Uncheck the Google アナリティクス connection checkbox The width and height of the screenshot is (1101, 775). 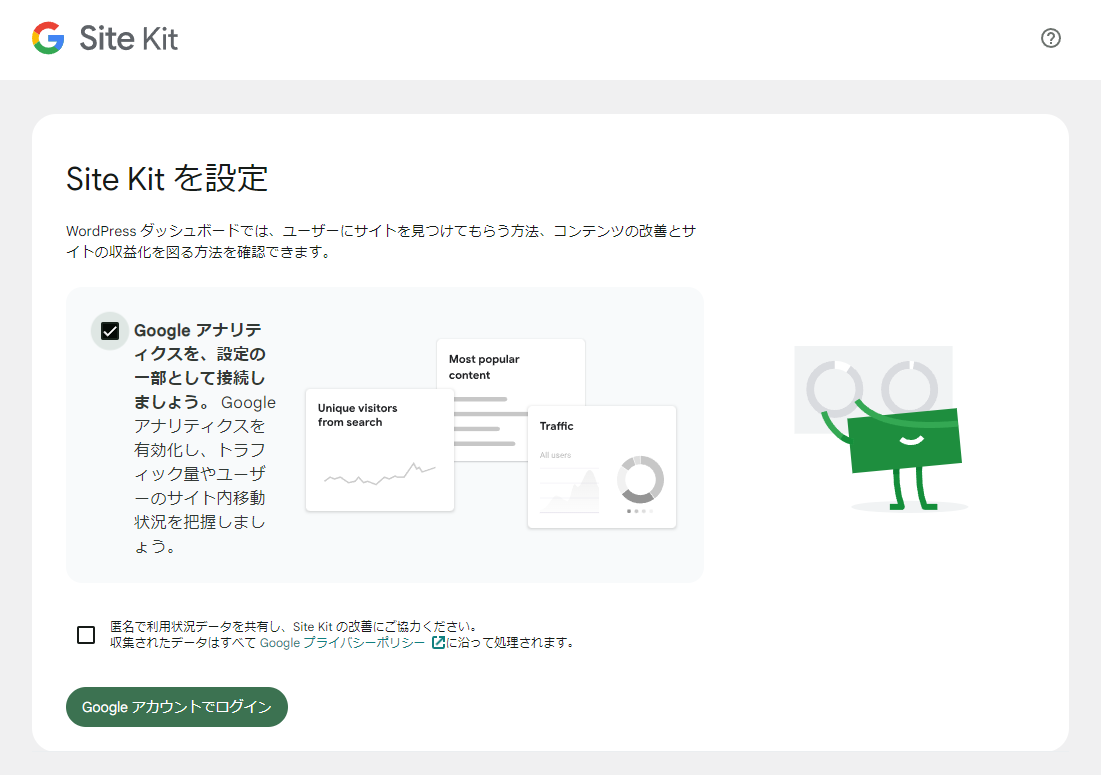click(110, 331)
